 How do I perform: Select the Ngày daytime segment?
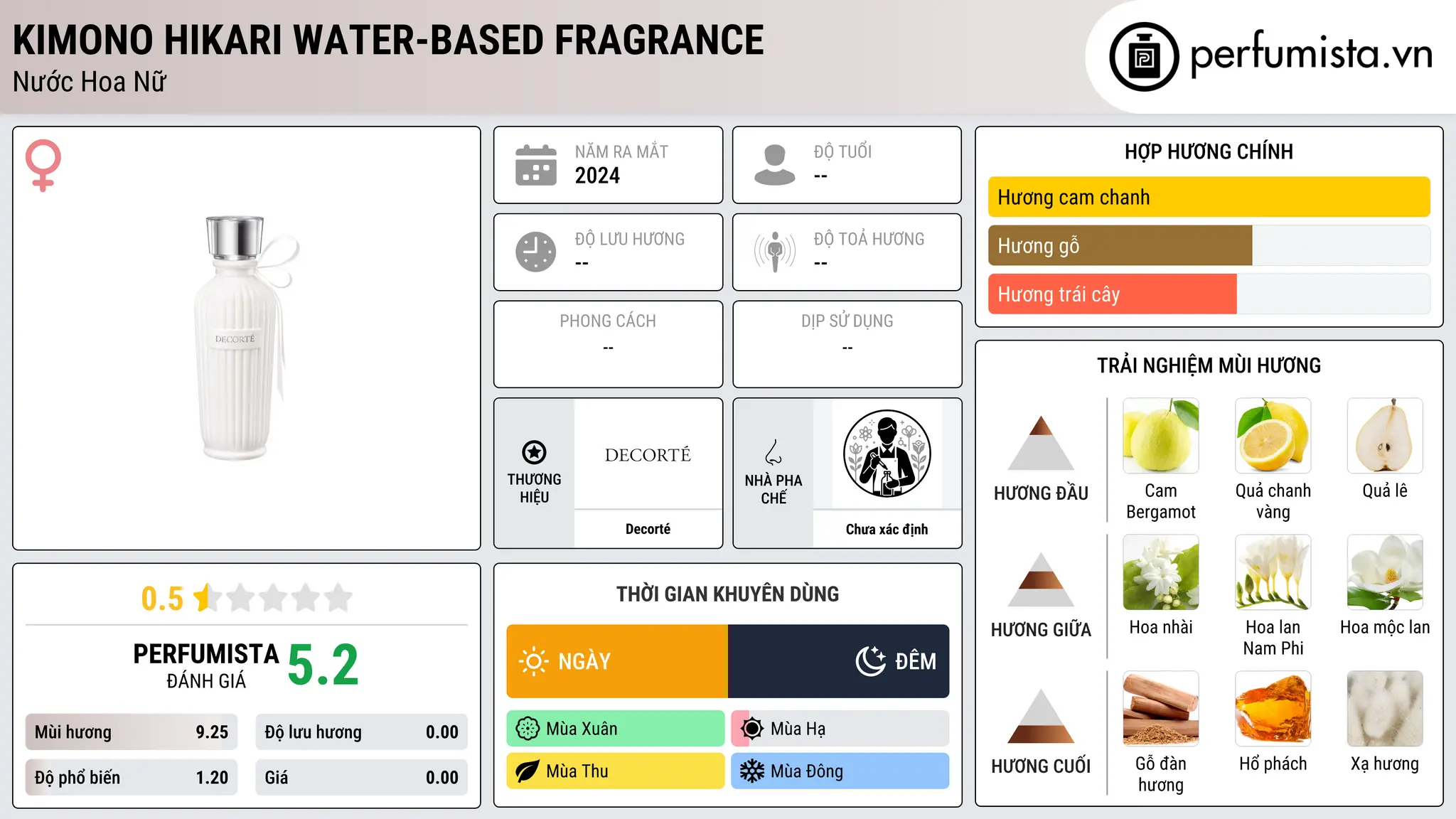pos(617,661)
